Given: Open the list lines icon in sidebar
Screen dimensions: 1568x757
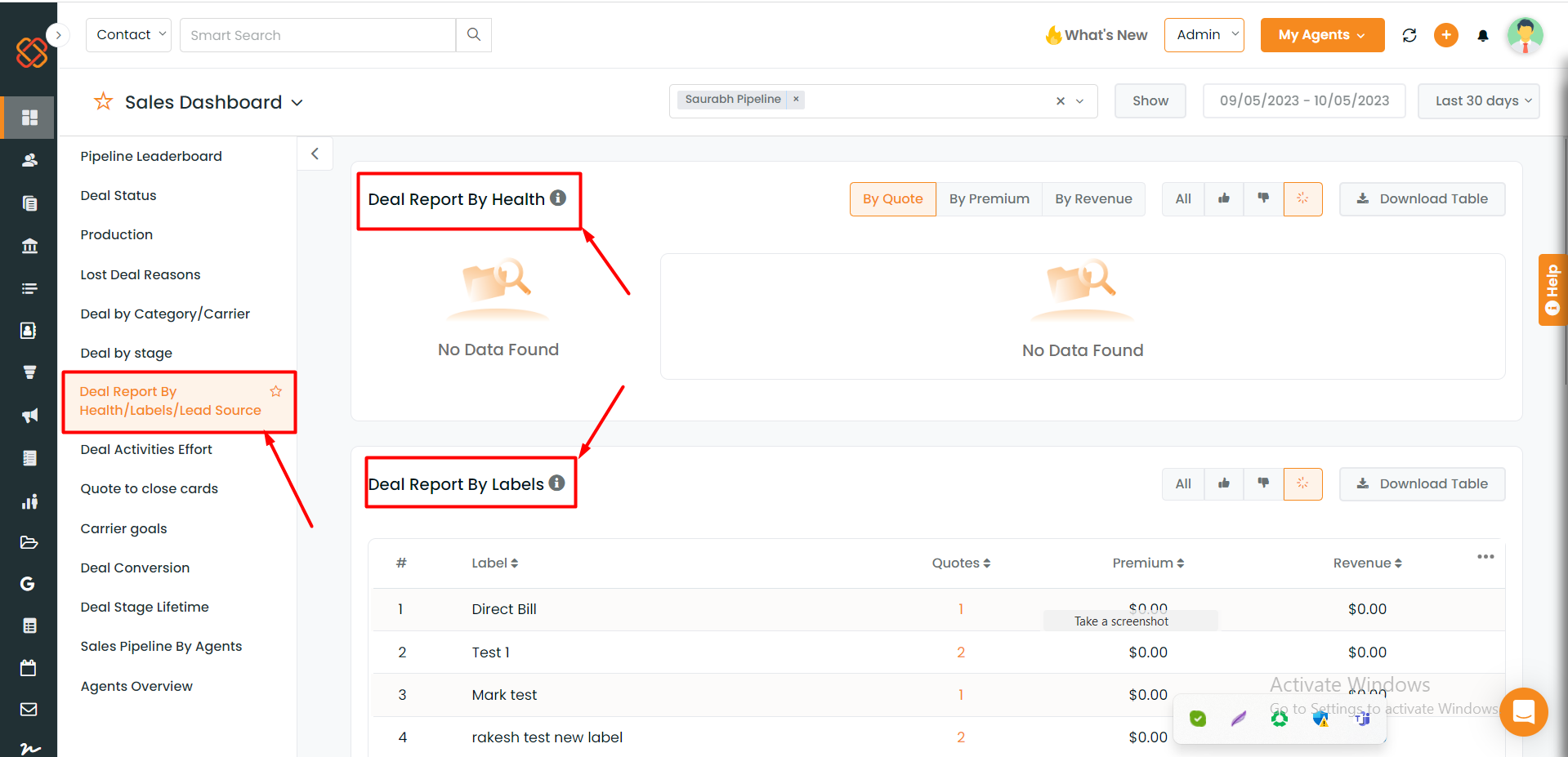Looking at the screenshot, I should (29, 288).
